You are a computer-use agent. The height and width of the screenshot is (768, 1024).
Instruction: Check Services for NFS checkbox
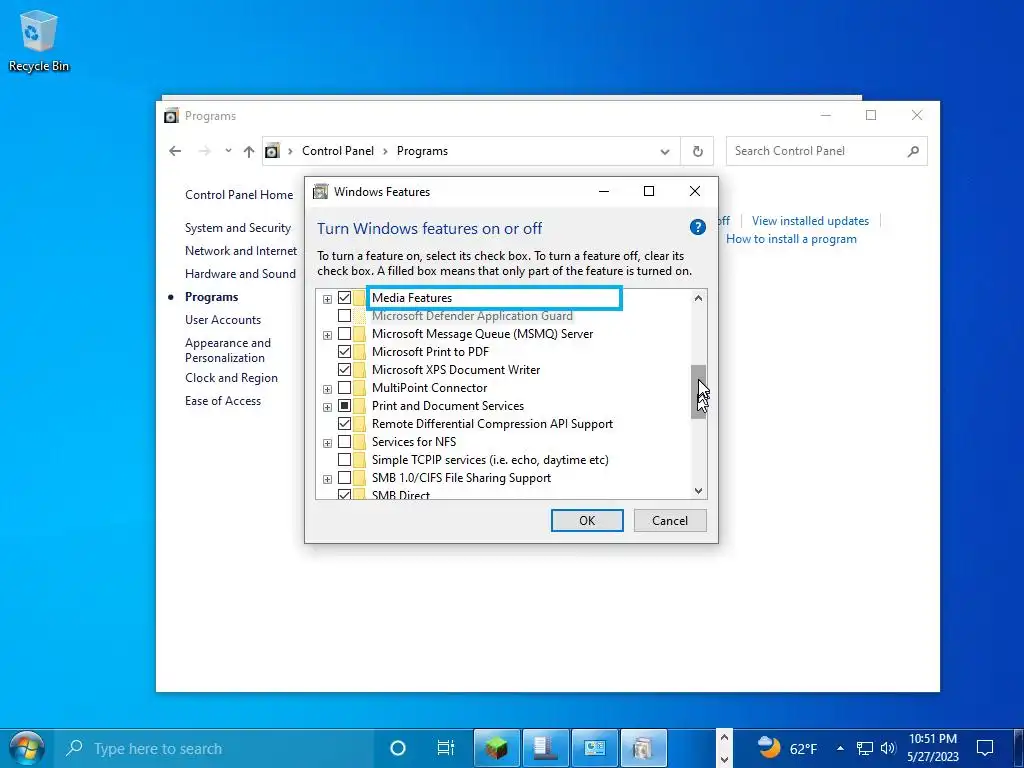(x=344, y=442)
